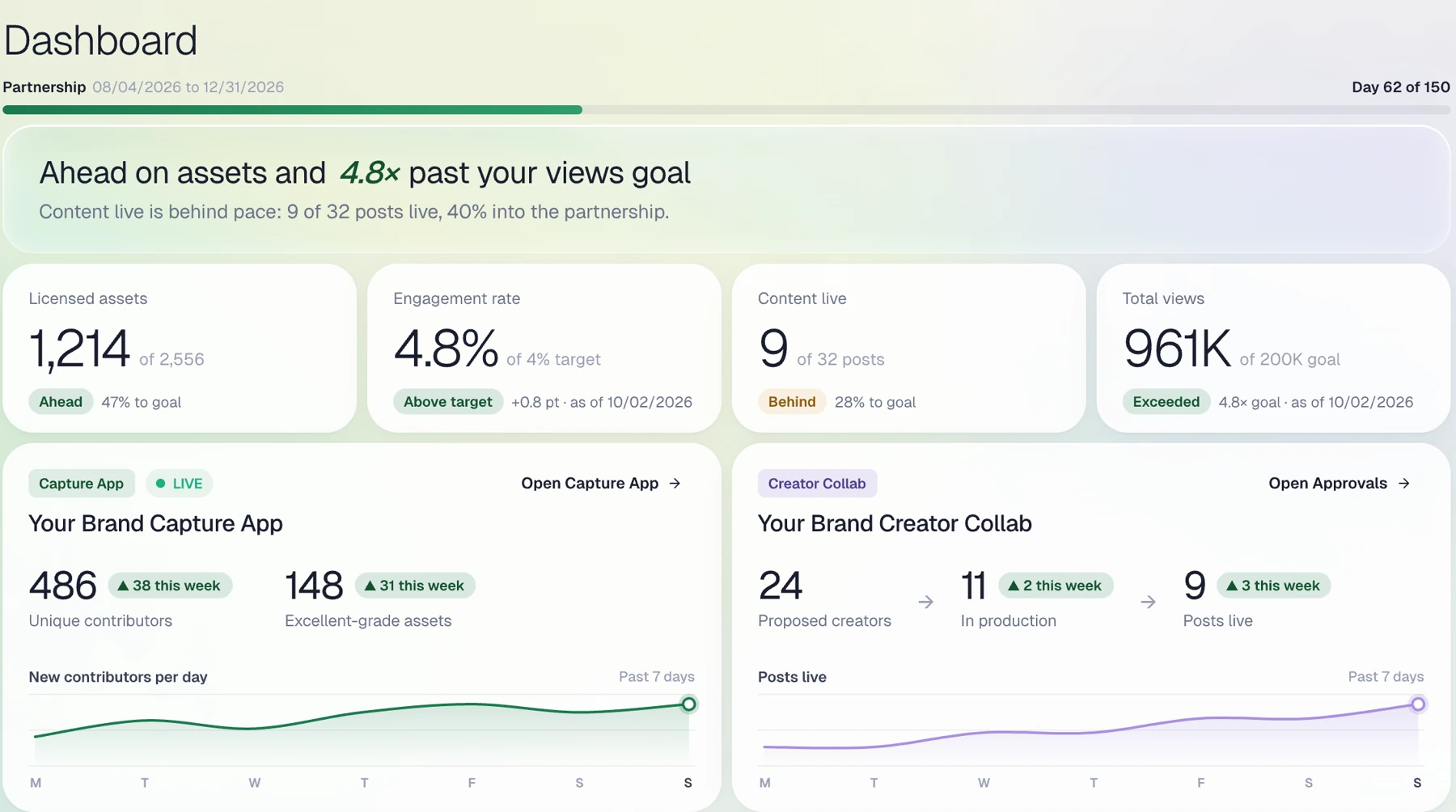Click the Ahead badge on Licensed assets
Image resolution: width=1456 pixels, height=812 pixels.
coord(61,402)
